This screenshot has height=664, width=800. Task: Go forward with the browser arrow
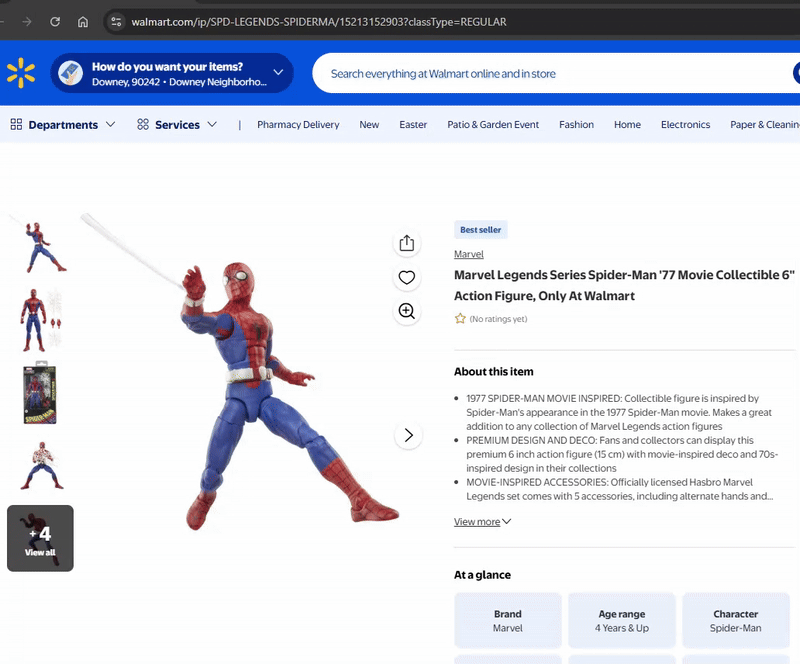[x=27, y=22]
